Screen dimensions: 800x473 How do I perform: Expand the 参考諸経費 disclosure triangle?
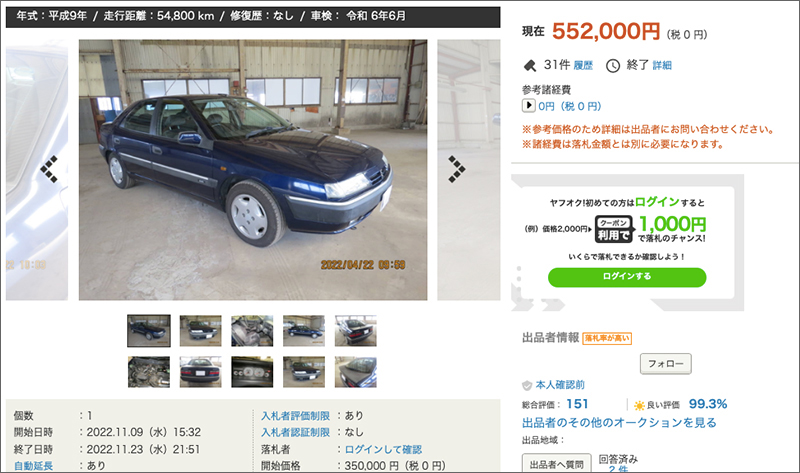pyautogui.click(x=528, y=106)
